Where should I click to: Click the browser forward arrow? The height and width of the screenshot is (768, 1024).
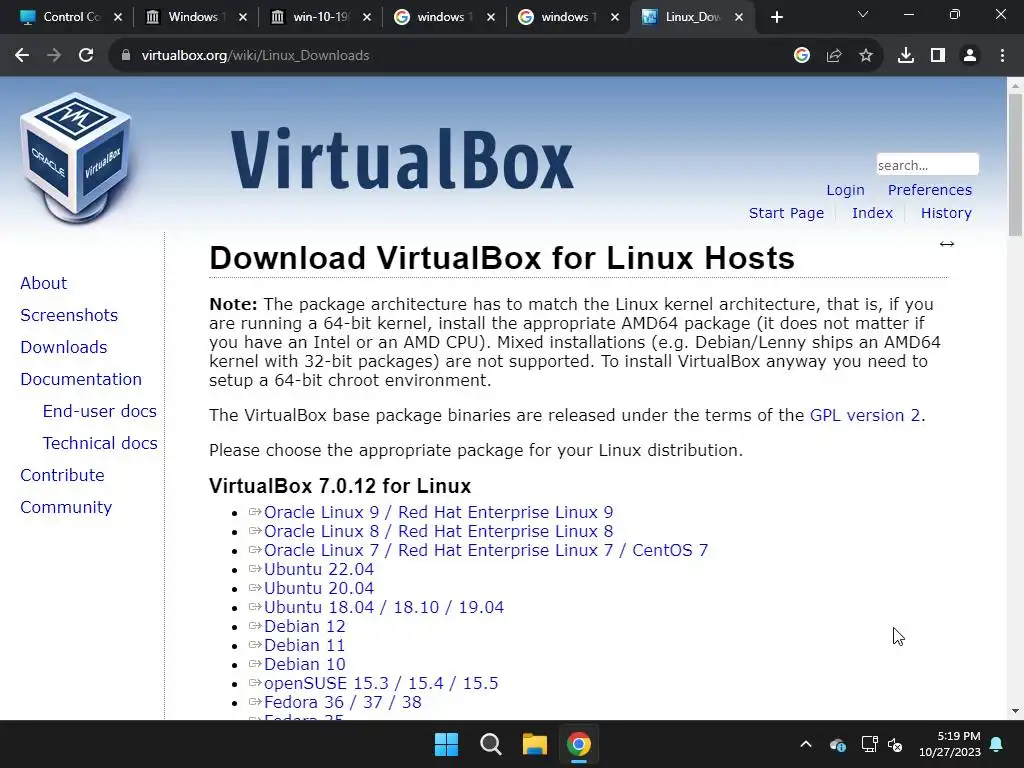pyautogui.click(x=54, y=56)
